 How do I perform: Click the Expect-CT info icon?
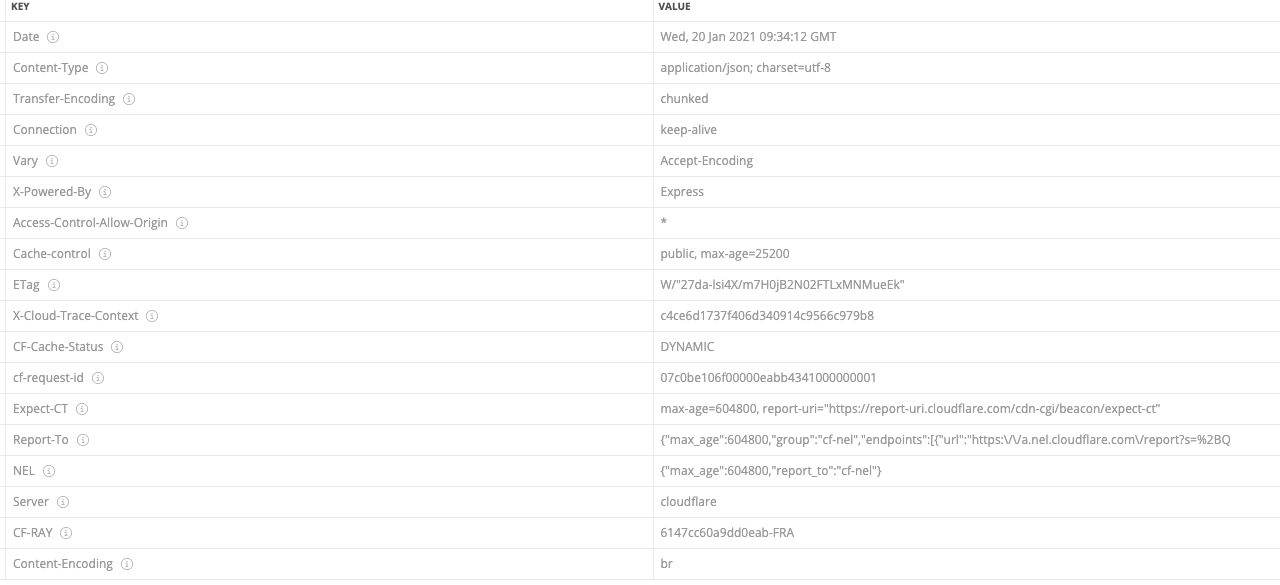click(82, 409)
